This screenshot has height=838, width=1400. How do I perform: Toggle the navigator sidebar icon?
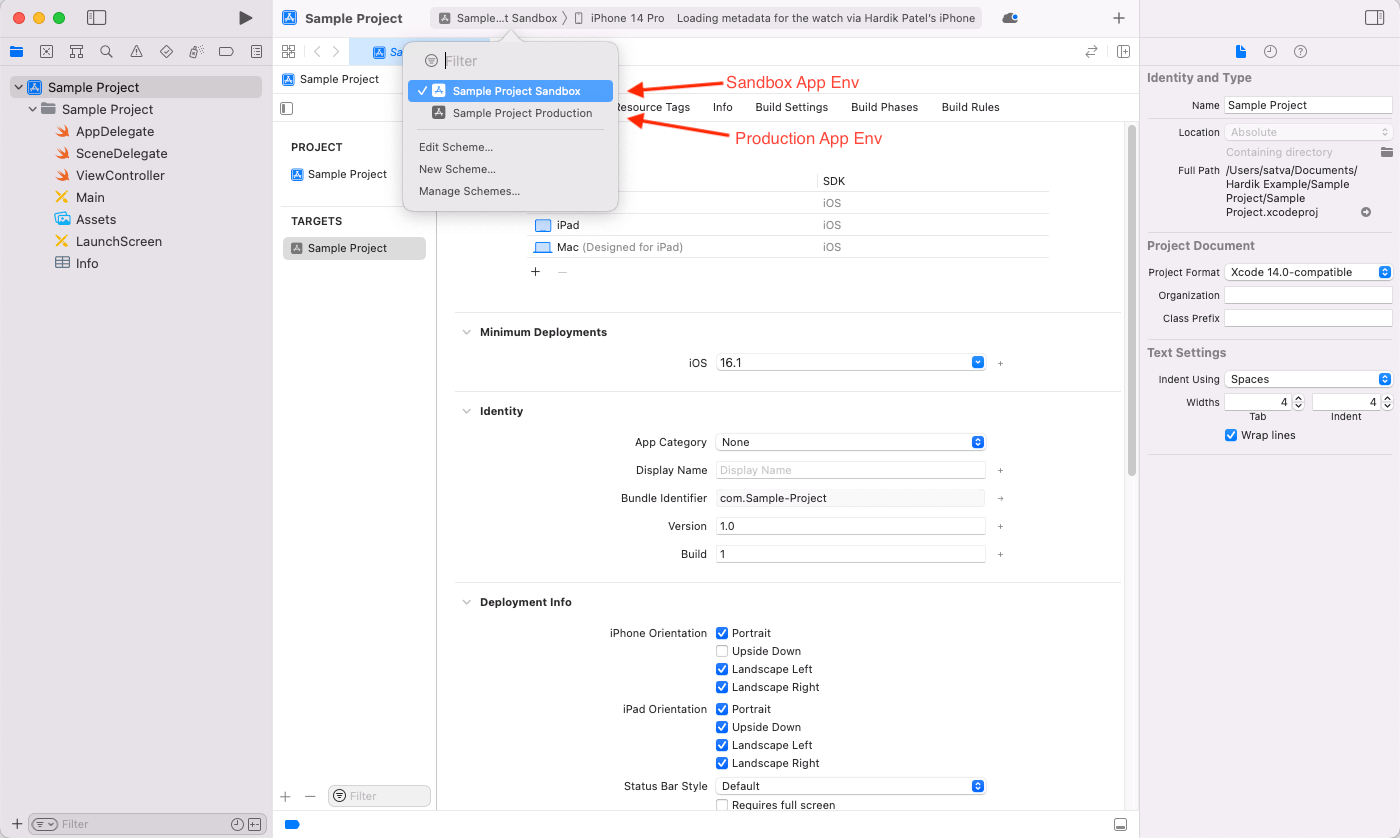[x=97, y=18]
